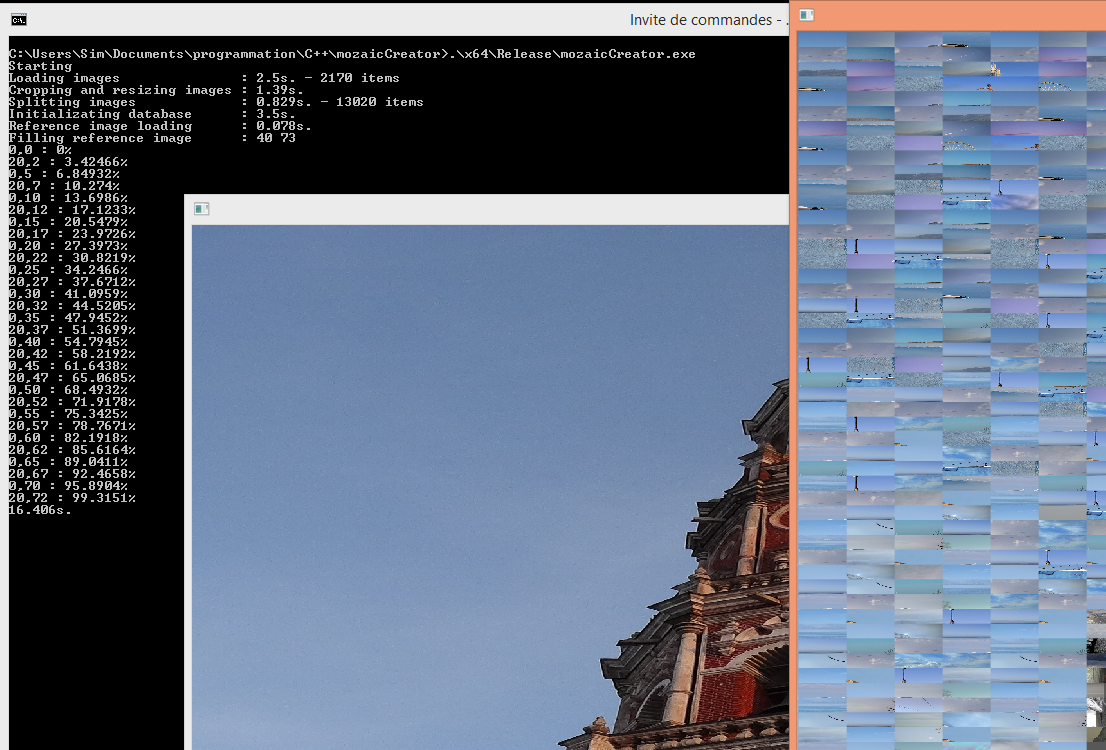Screen dimensions: 1106x750
Task: Click the '20,57 : 78.7671%' progress line
Action: [x=72, y=426]
